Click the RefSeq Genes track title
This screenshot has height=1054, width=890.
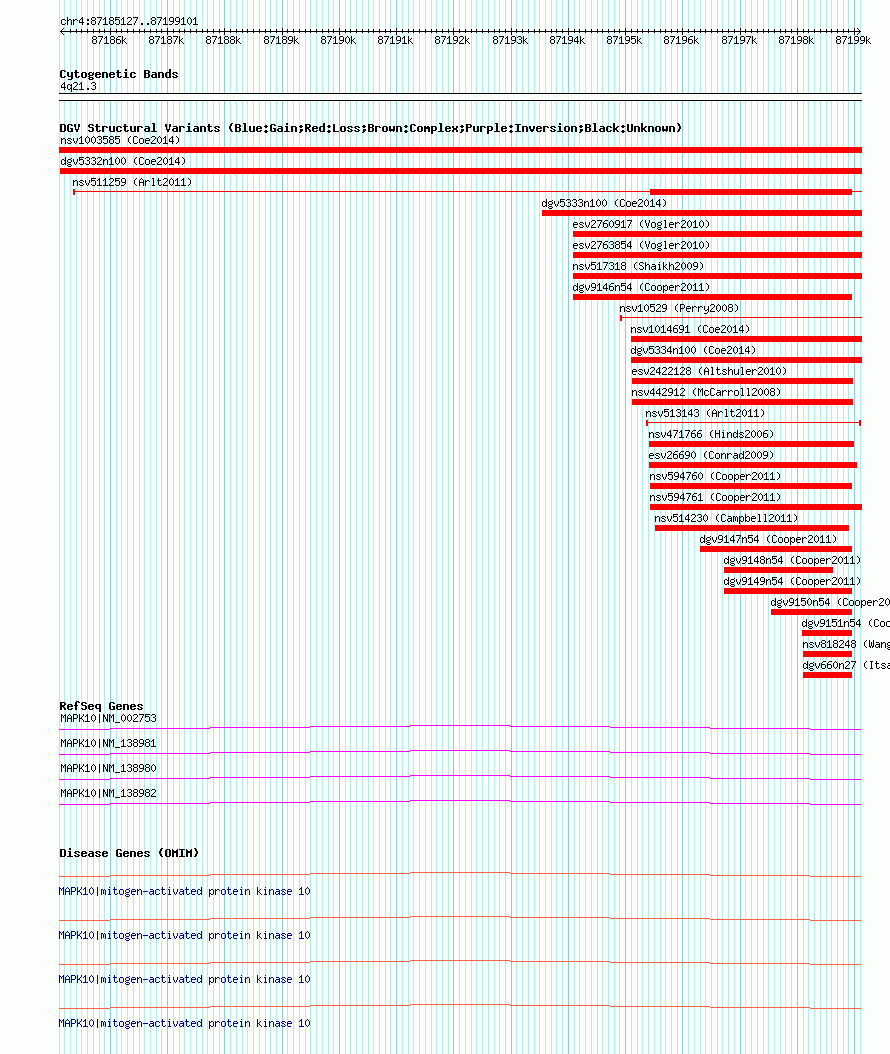[102, 706]
